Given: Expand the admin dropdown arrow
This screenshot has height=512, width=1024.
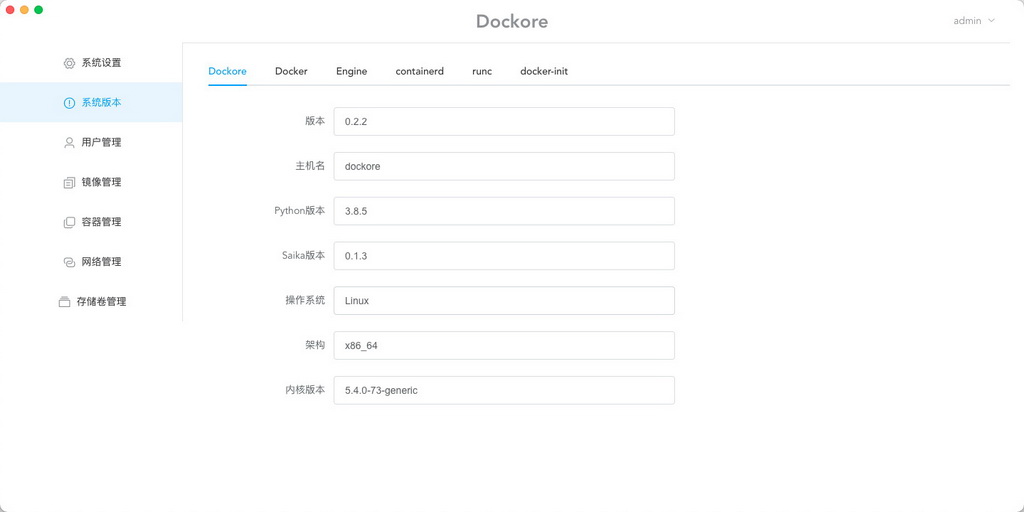Looking at the screenshot, I should click(991, 21).
